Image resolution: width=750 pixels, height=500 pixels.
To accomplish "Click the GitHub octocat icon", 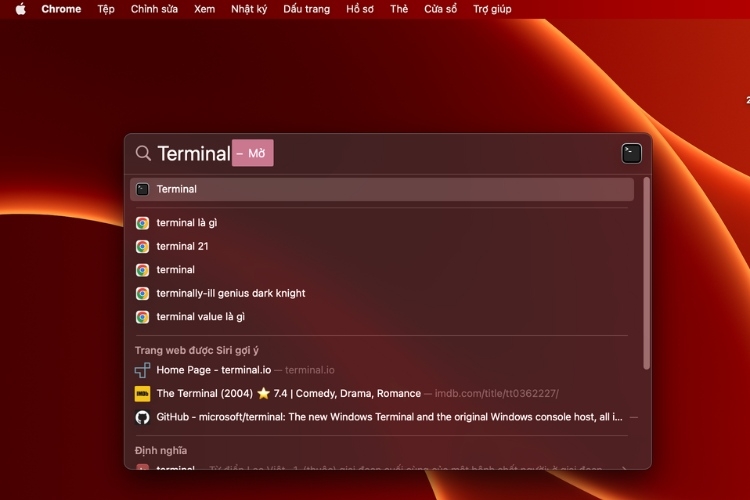I will [143, 417].
